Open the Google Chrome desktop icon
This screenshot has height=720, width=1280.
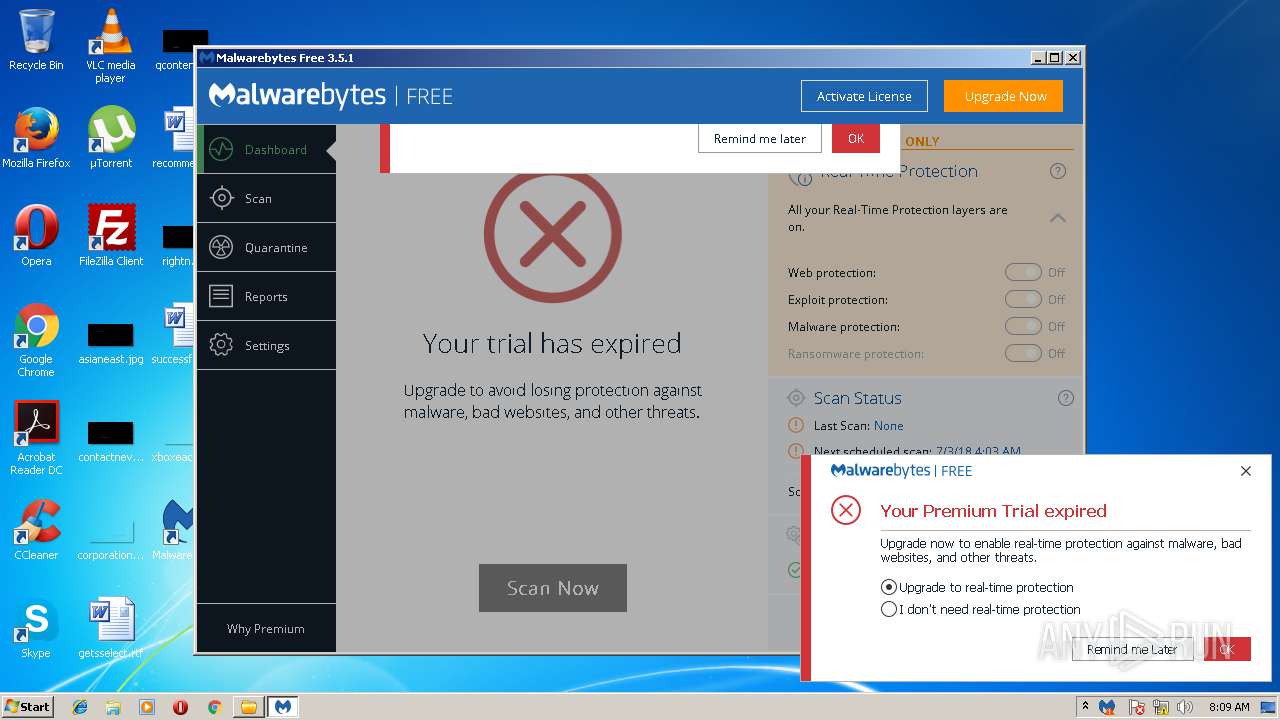[36, 340]
